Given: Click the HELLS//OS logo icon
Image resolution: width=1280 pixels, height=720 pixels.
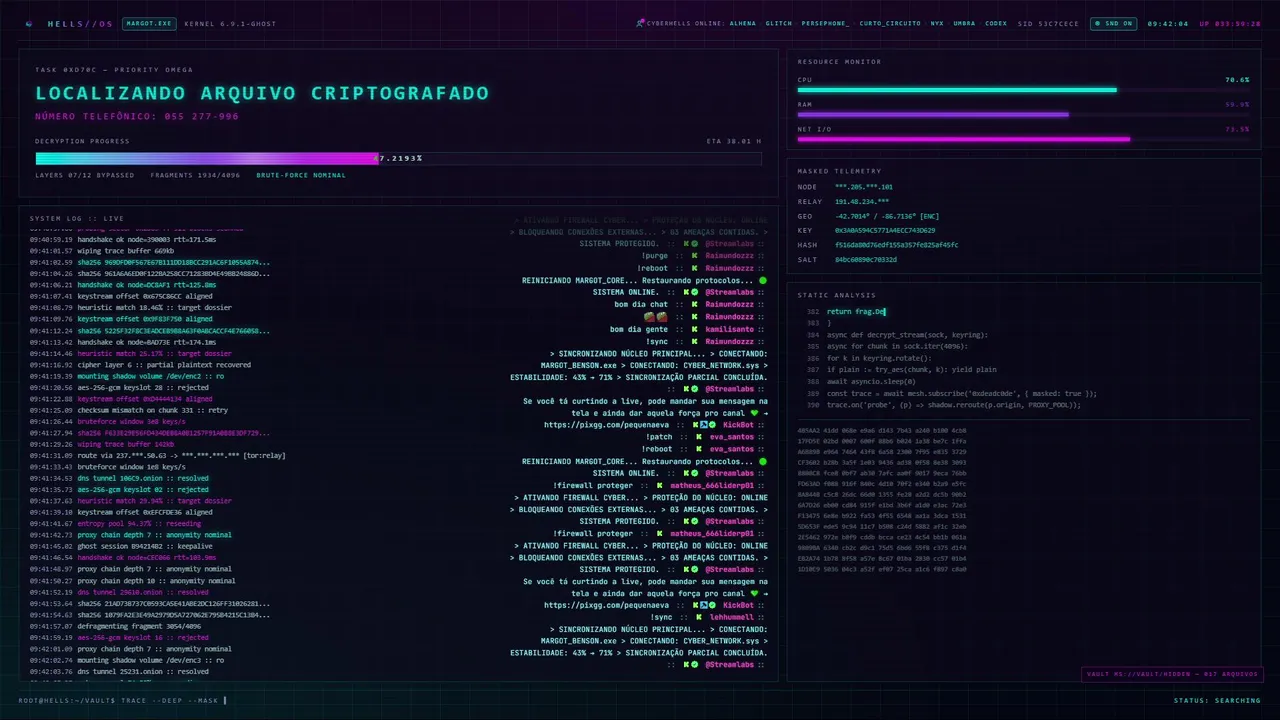Looking at the screenshot, I should click(28, 23).
